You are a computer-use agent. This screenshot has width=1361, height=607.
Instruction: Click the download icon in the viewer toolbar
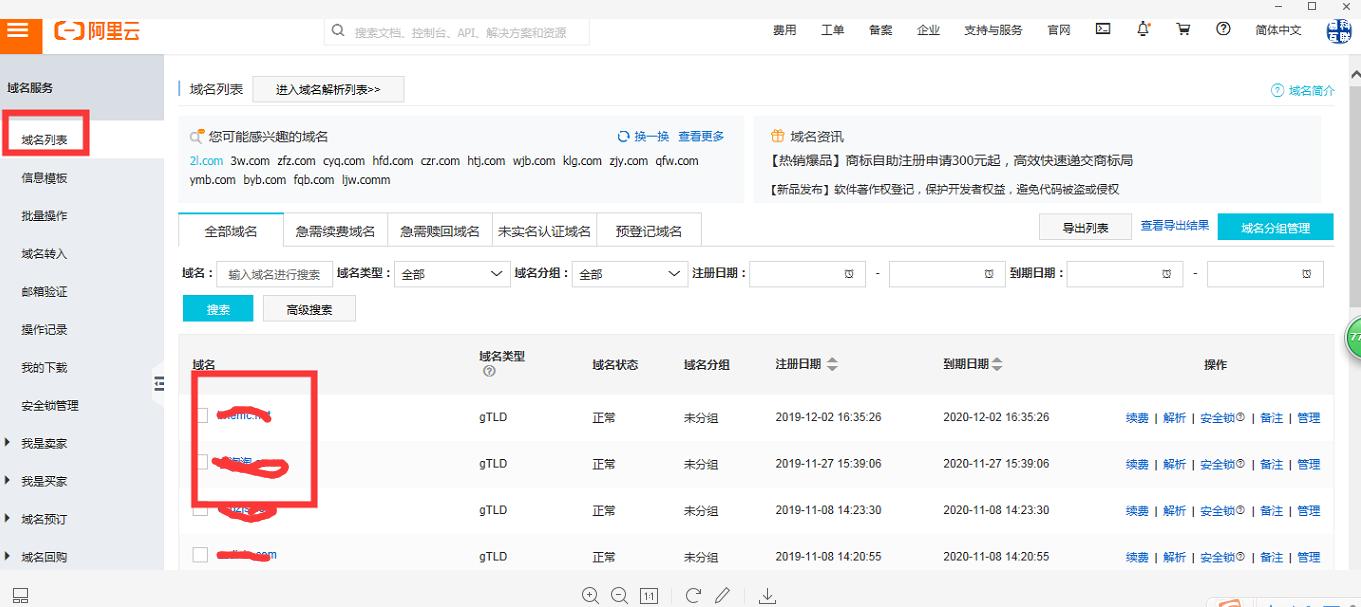[767, 596]
